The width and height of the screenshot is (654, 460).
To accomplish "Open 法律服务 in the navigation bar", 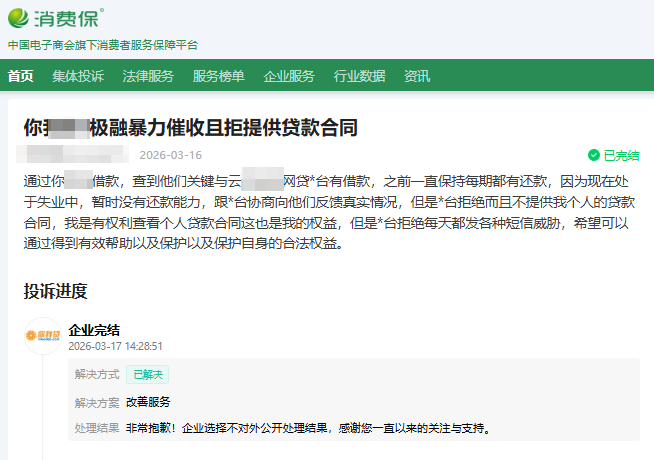I will (x=148, y=76).
